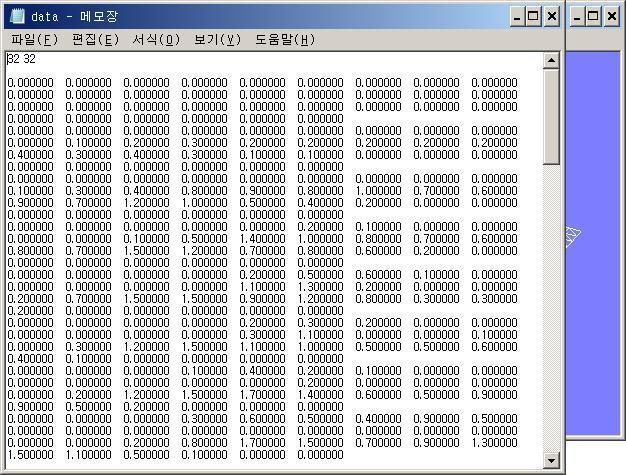This screenshot has height=475, width=626.
Task: Click the vertical scrollbar track below the thumb
Action: point(551,307)
